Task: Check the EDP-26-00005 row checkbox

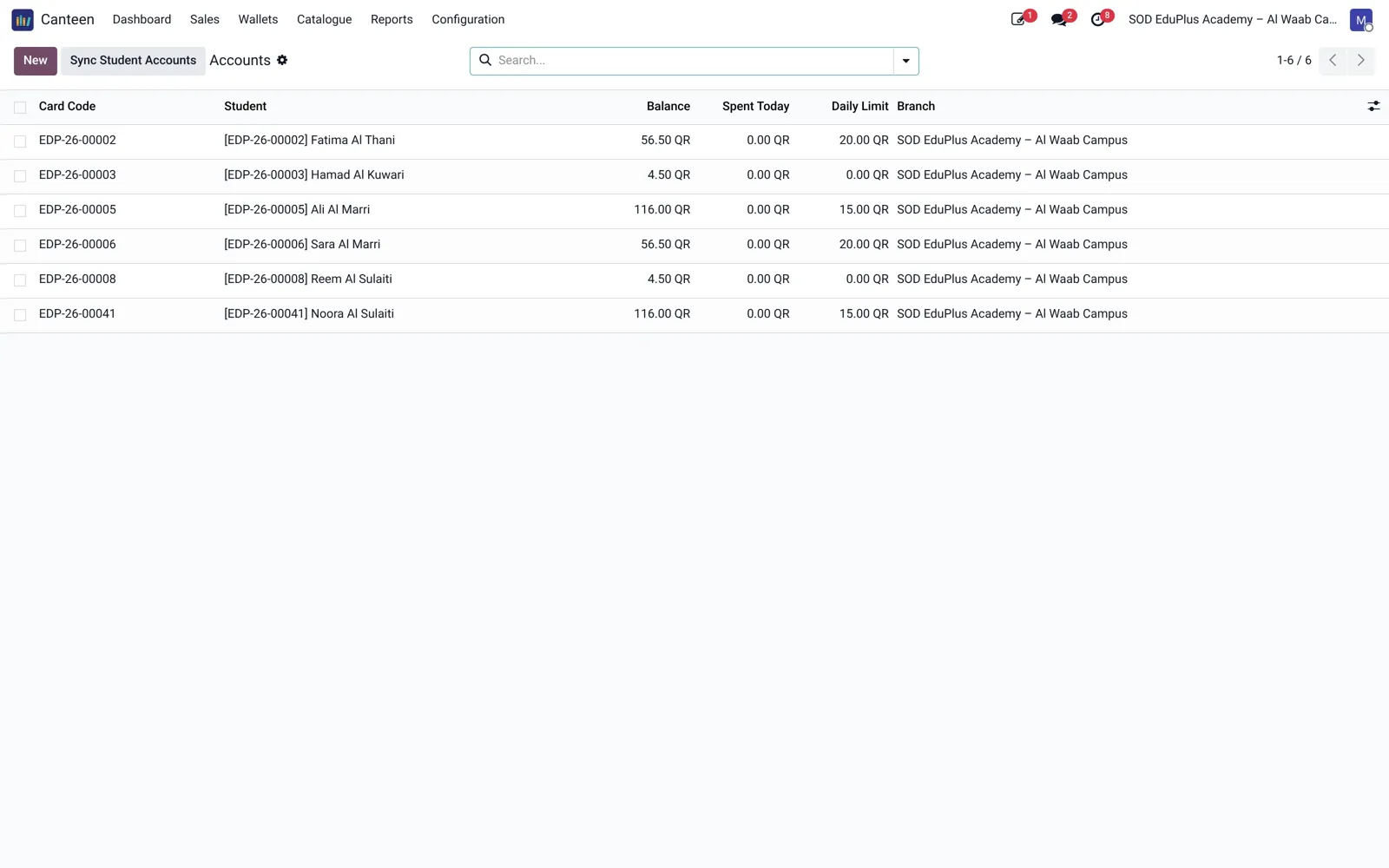Action: pyautogui.click(x=20, y=210)
